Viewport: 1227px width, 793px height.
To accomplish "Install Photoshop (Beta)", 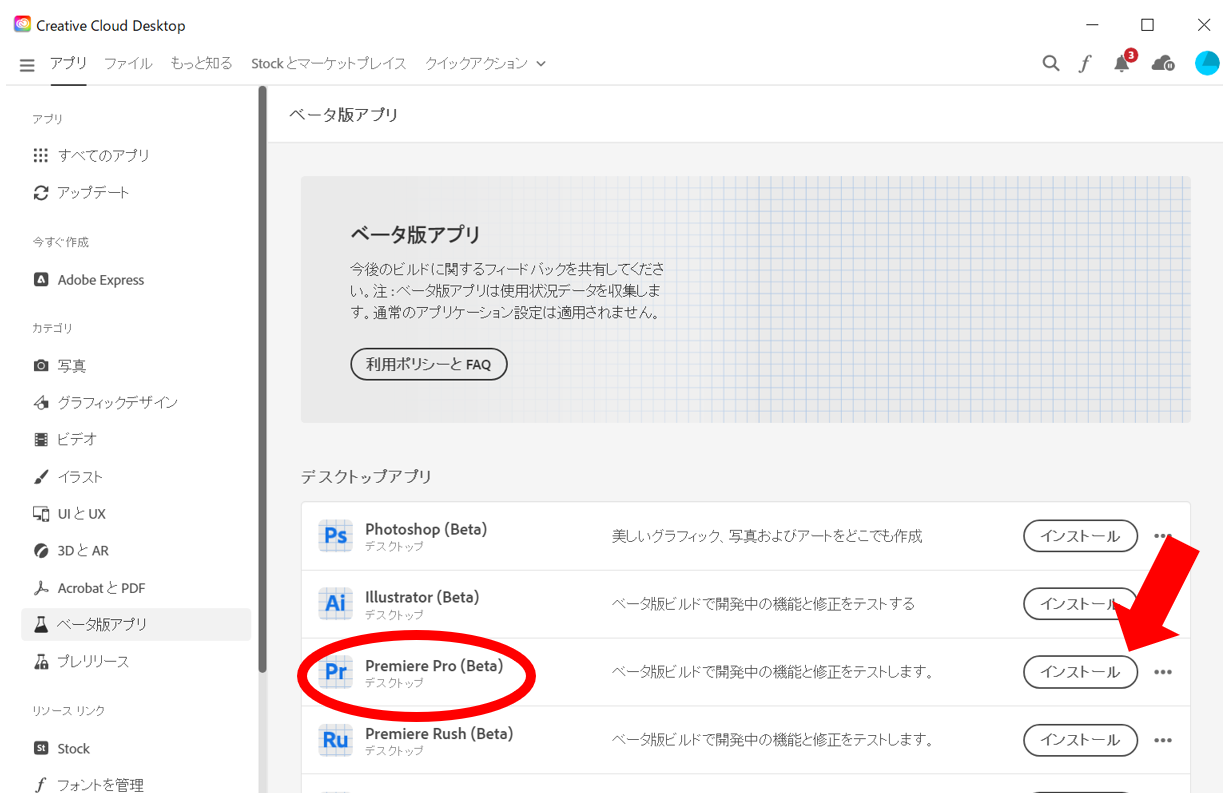I will pos(1080,536).
